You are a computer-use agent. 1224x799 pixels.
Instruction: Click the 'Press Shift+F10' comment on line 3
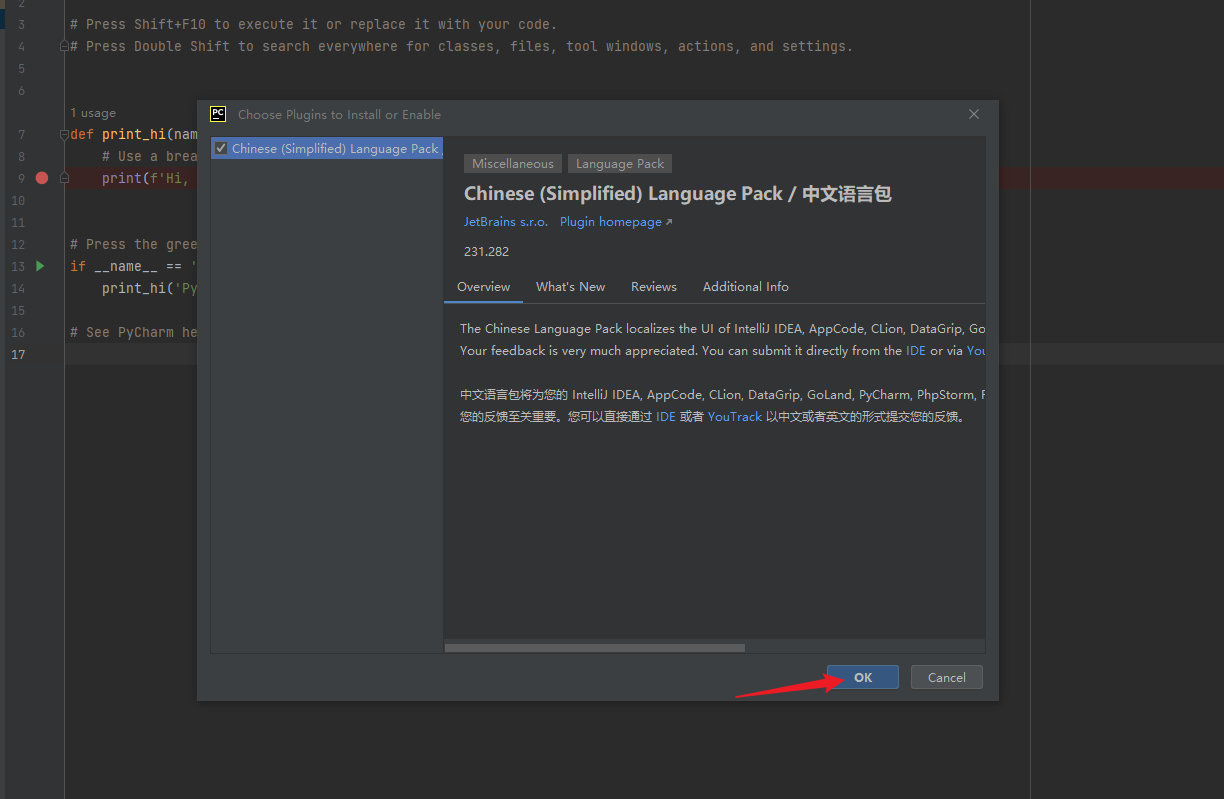[314, 24]
